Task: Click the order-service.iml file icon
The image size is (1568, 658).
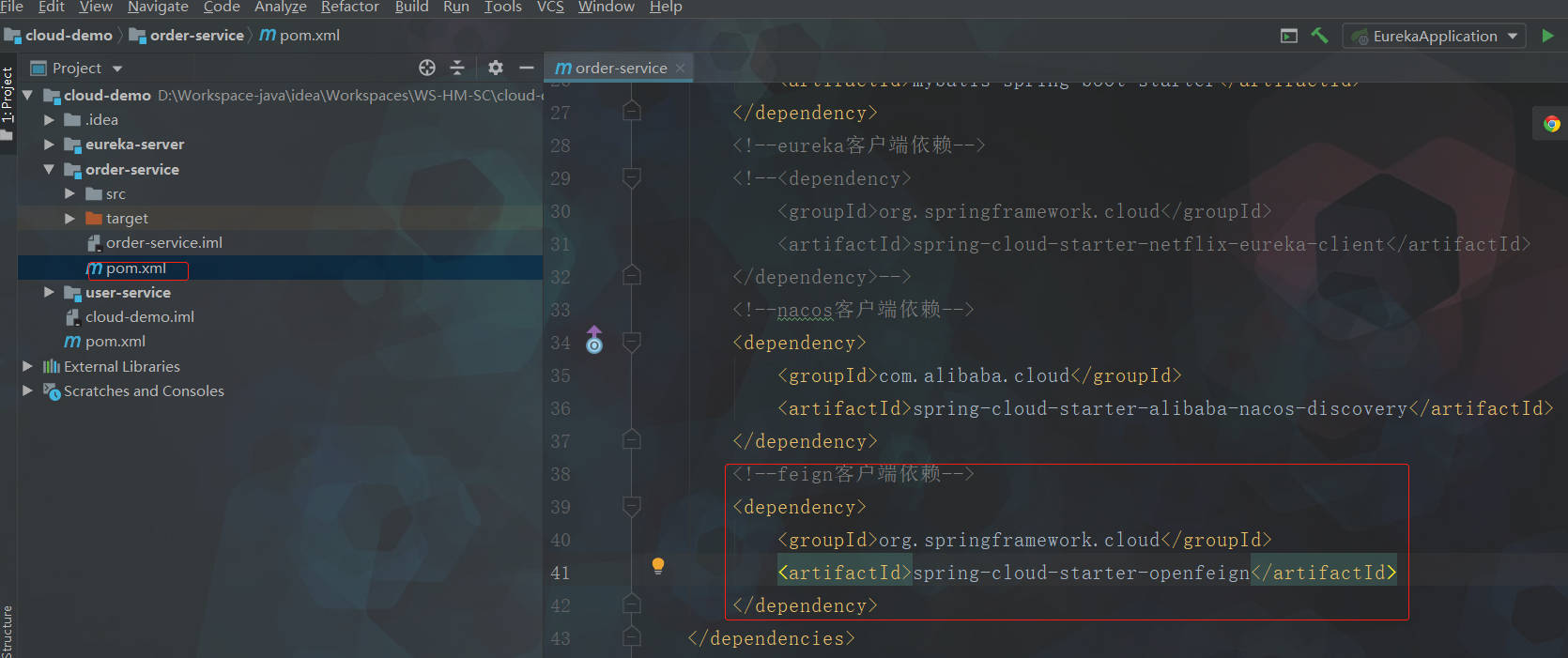Action: [x=94, y=243]
